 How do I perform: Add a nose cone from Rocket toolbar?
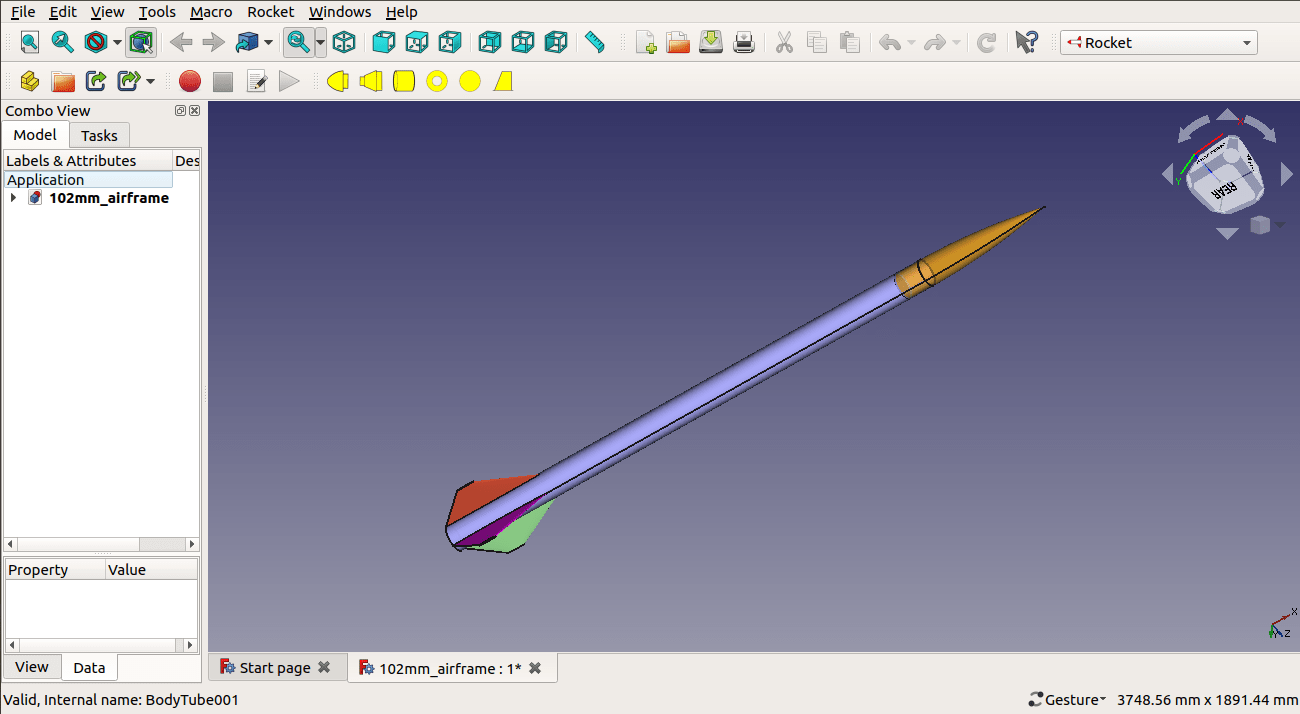[x=337, y=81]
